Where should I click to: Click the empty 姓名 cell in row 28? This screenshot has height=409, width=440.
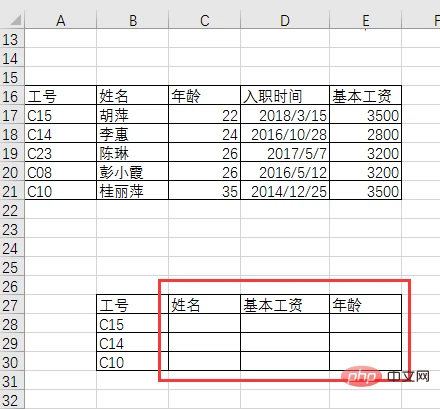[205, 323]
